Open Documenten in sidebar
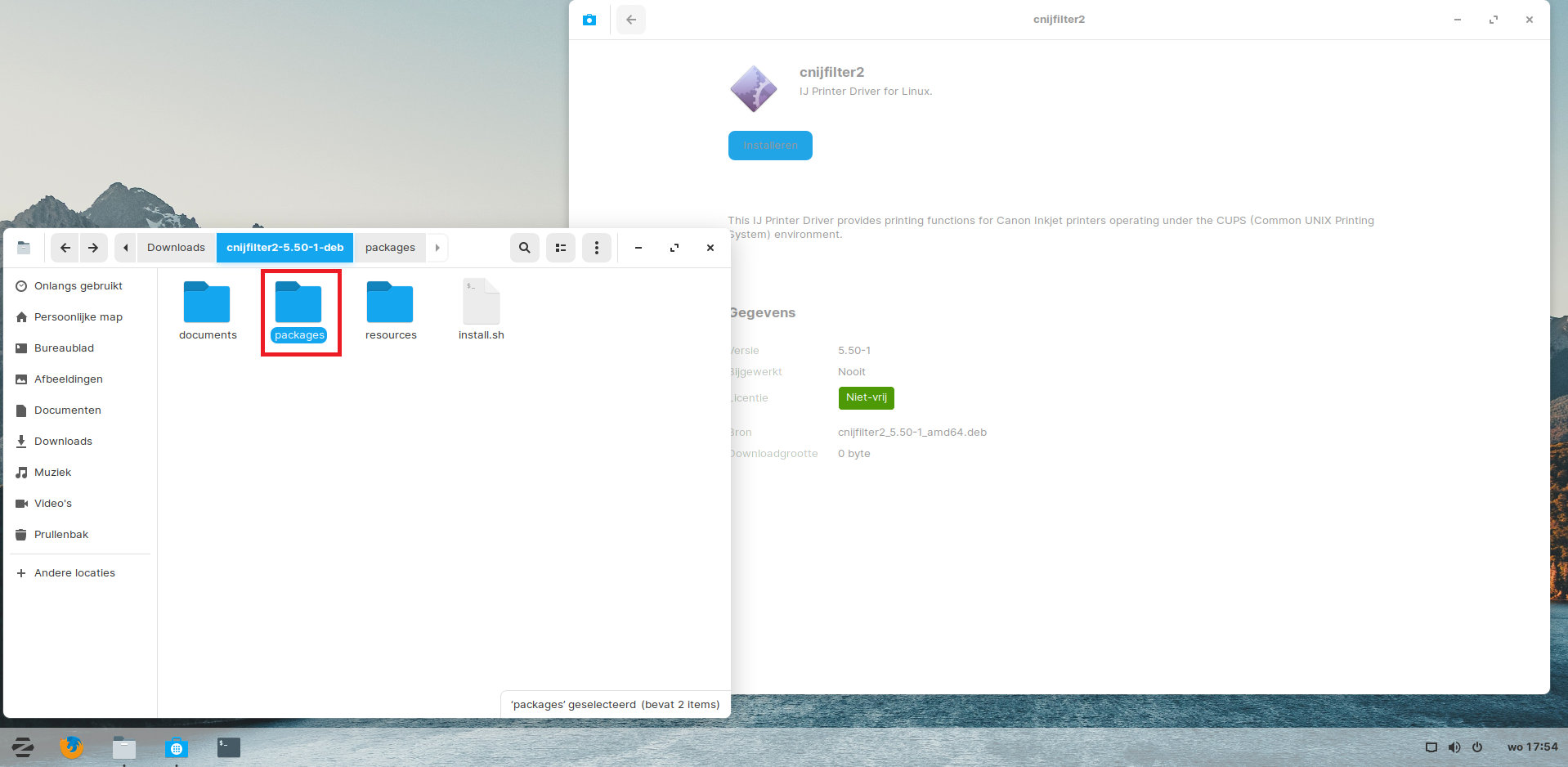The image size is (1568, 767). (x=78, y=410)
